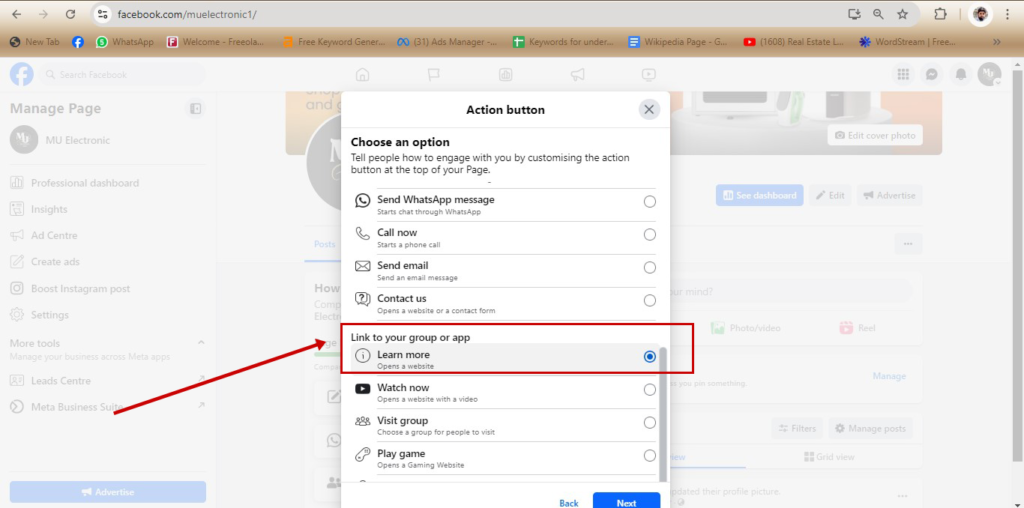
Task: Click the dialog's vertical scrollbar
Action: pyautogui.click(x=664, y=415)
